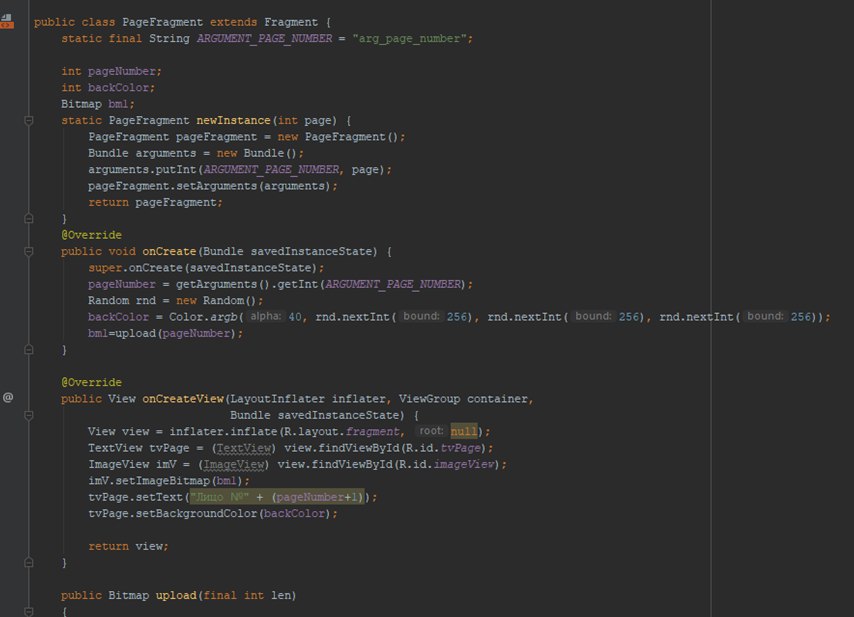Collapse the newInstance method using its fold marker
Image resolution: width=854 pixels, height=617 pixels.
pos(29,120)
